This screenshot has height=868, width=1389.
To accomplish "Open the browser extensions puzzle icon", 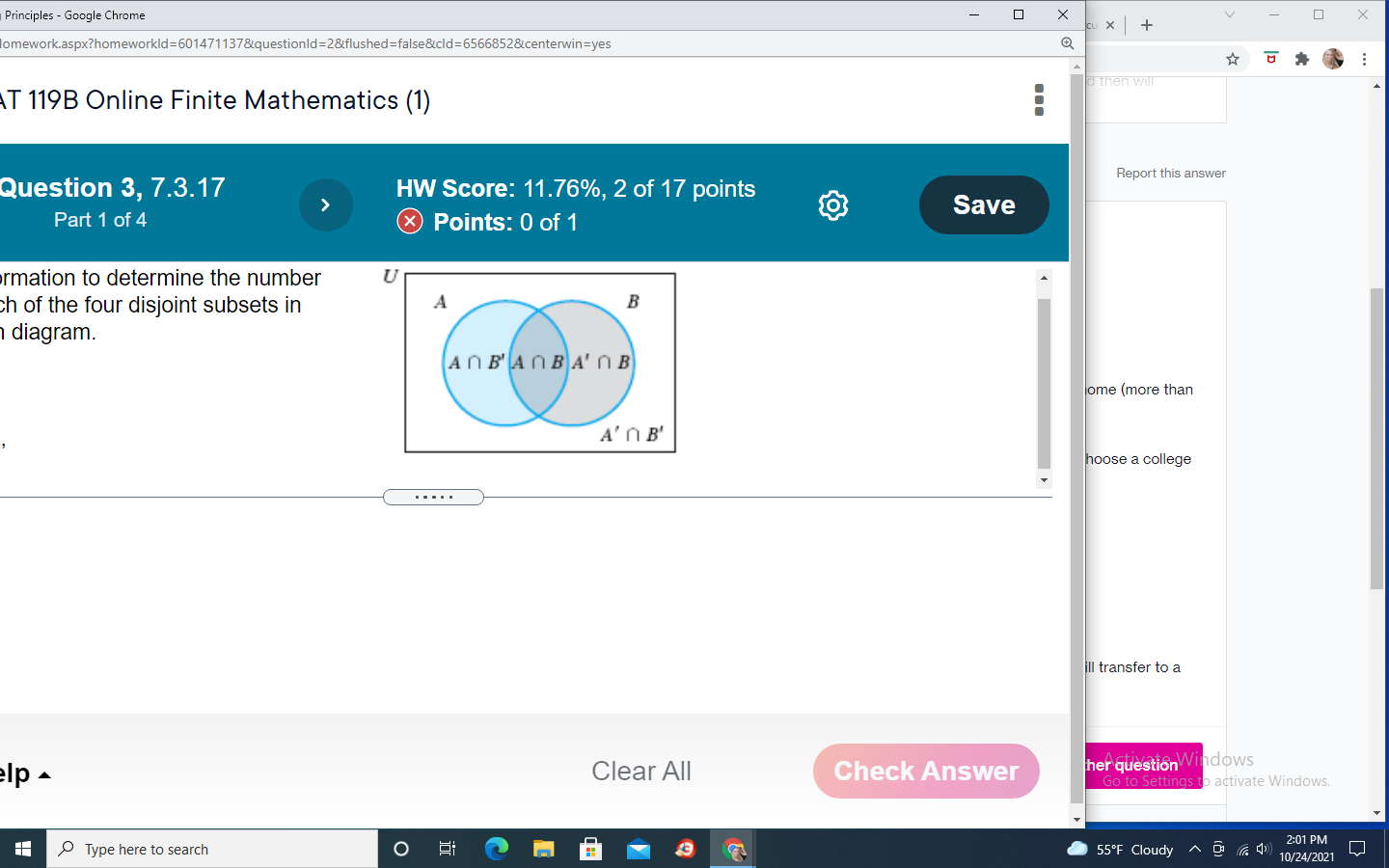I will (1301, 59).
